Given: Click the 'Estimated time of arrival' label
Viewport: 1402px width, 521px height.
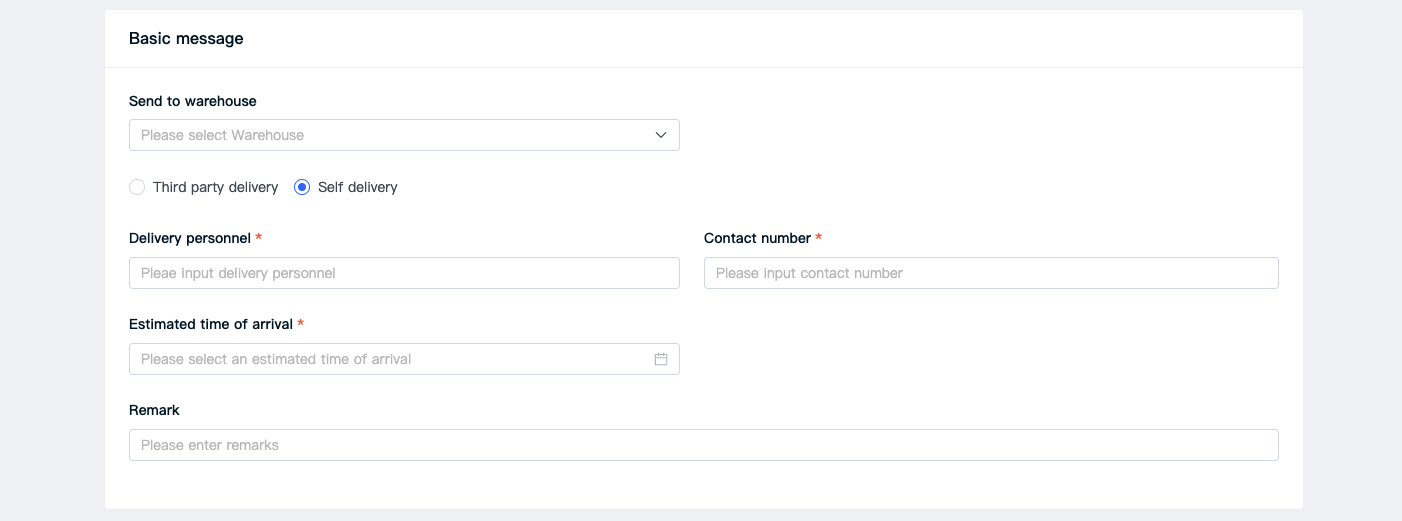Looking at the screenshot, I should click(x=211, y=324).
